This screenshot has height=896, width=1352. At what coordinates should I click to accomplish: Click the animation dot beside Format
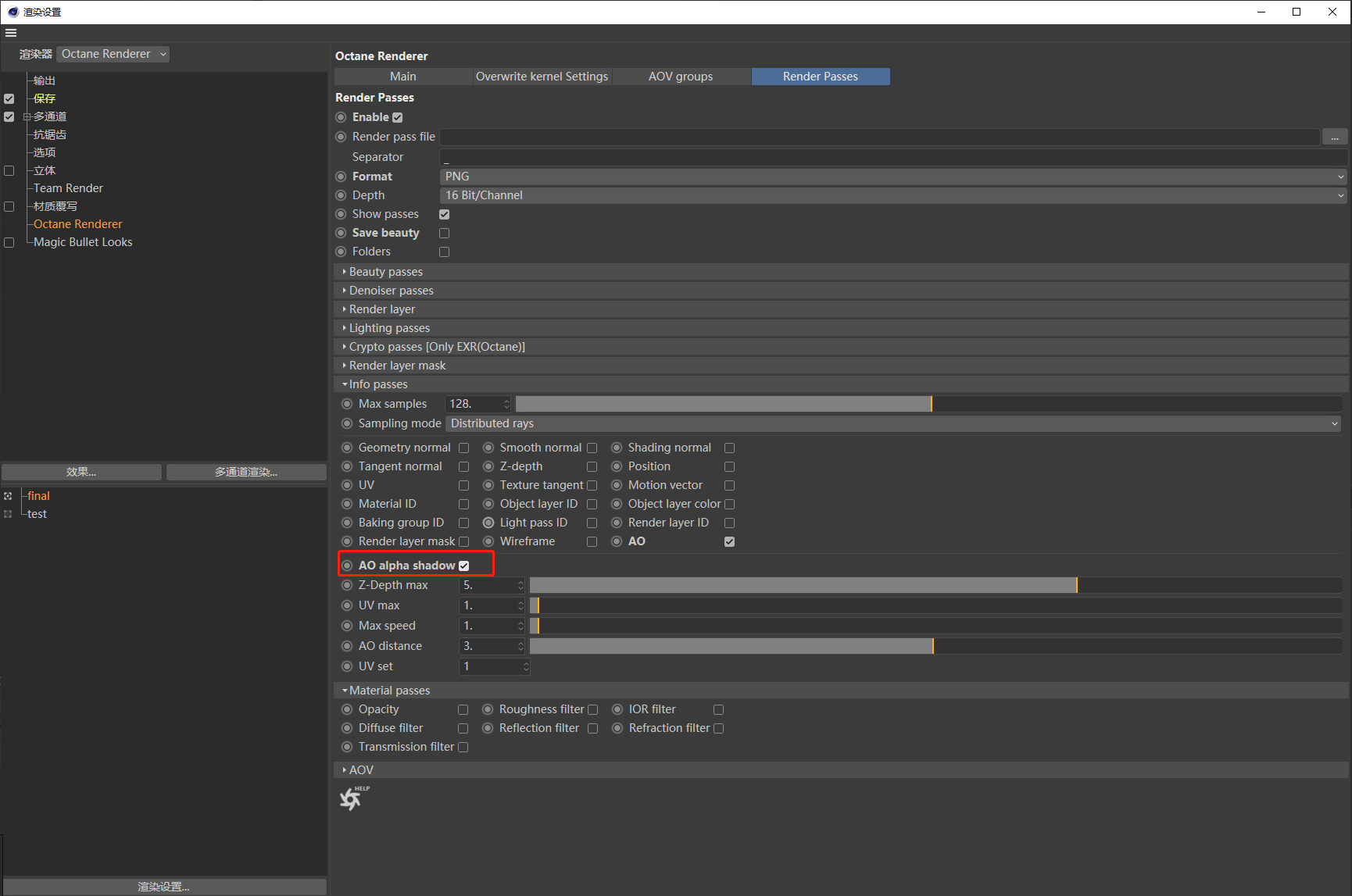pos(341,177)
